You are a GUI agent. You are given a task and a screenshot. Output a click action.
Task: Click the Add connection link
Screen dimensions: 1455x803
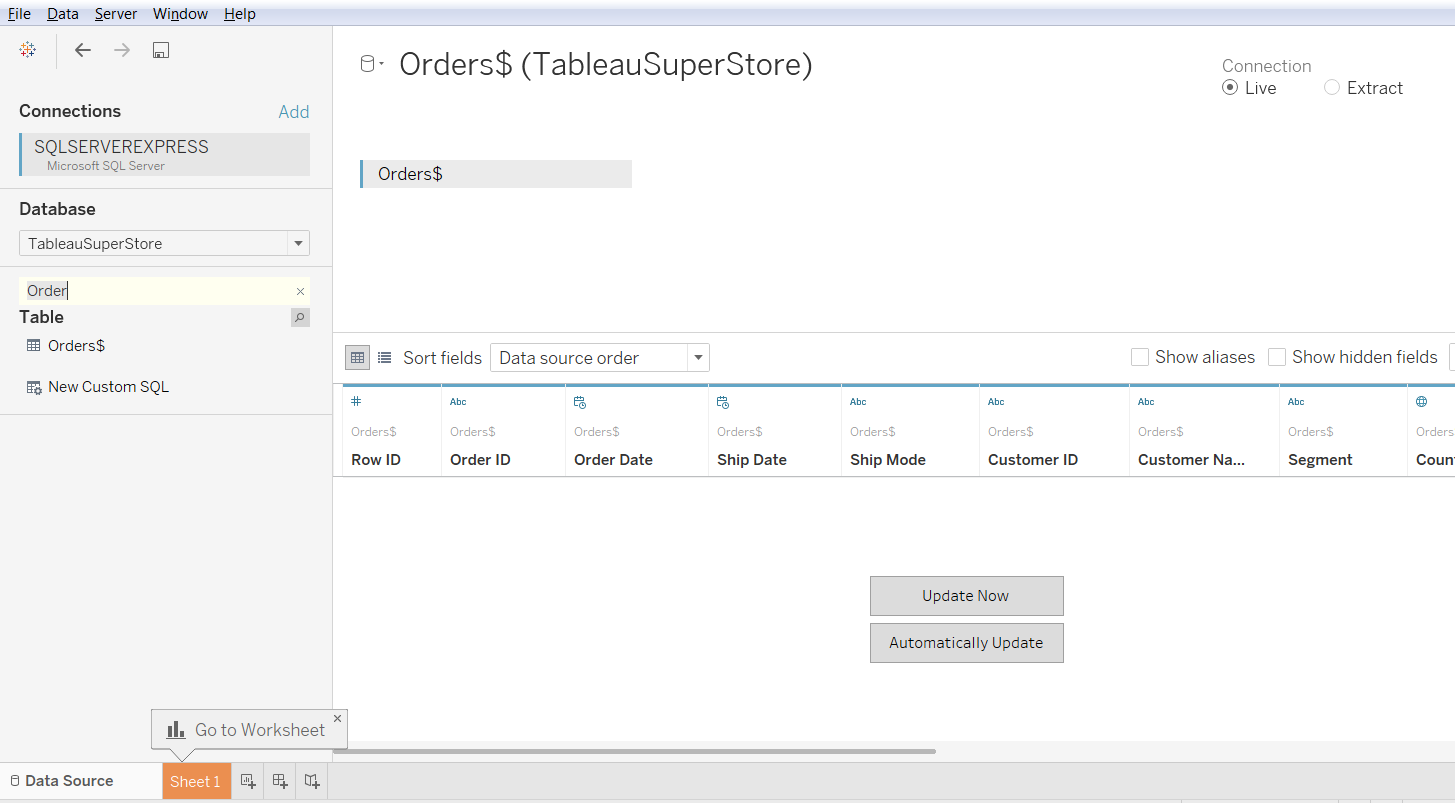coord(294,112)
